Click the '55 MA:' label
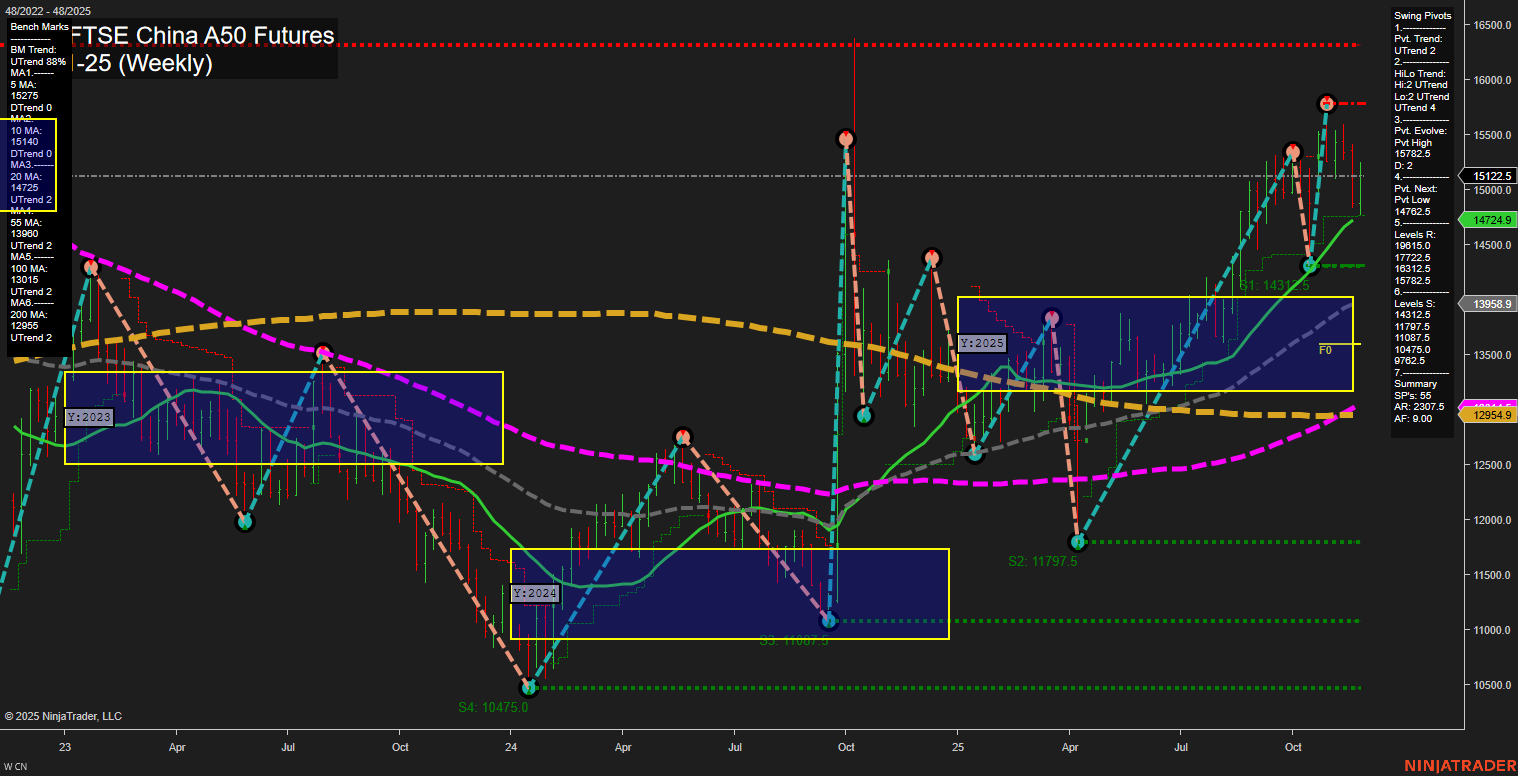The image size is (1518, 776). 26,223
